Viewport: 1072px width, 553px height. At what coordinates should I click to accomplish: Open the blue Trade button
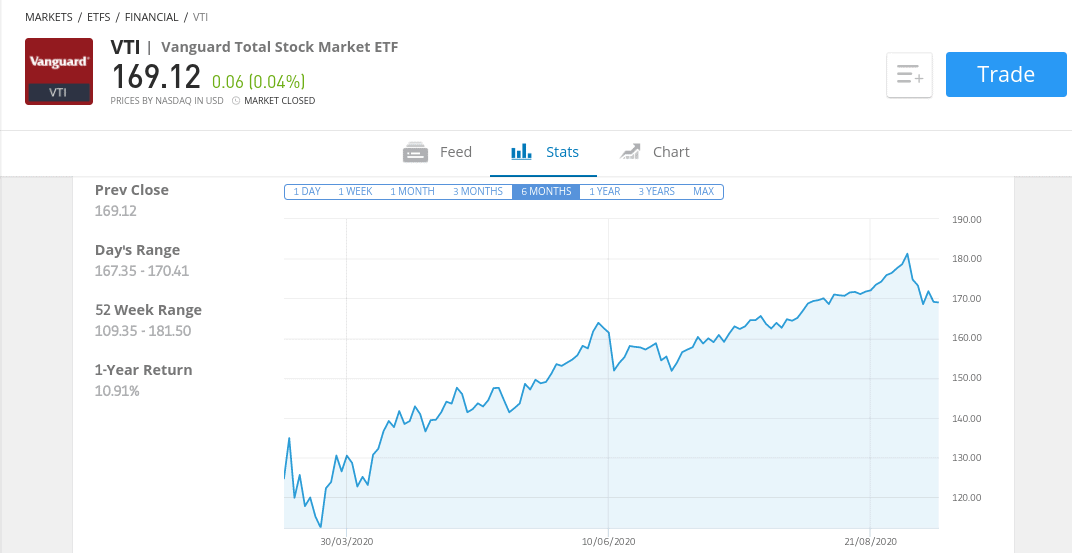[1006, 74]
